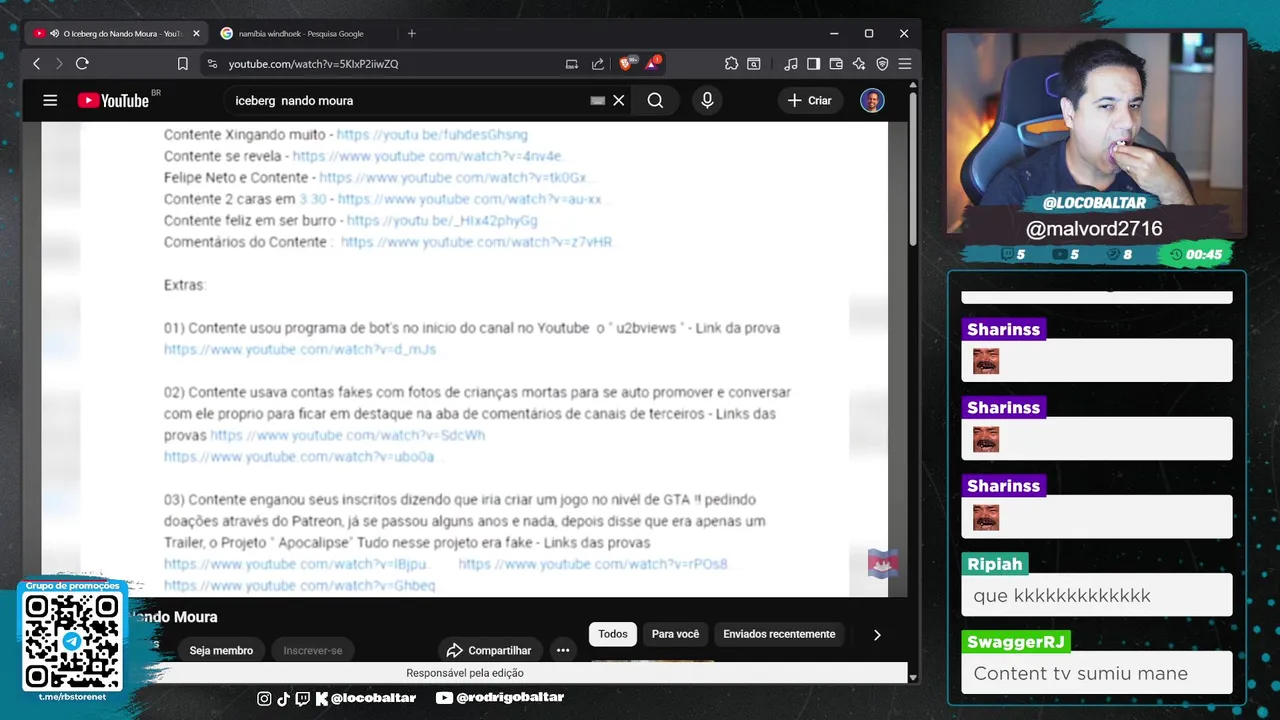Close the O Iceberg do Nando Moura tab

tap(196, 33)
